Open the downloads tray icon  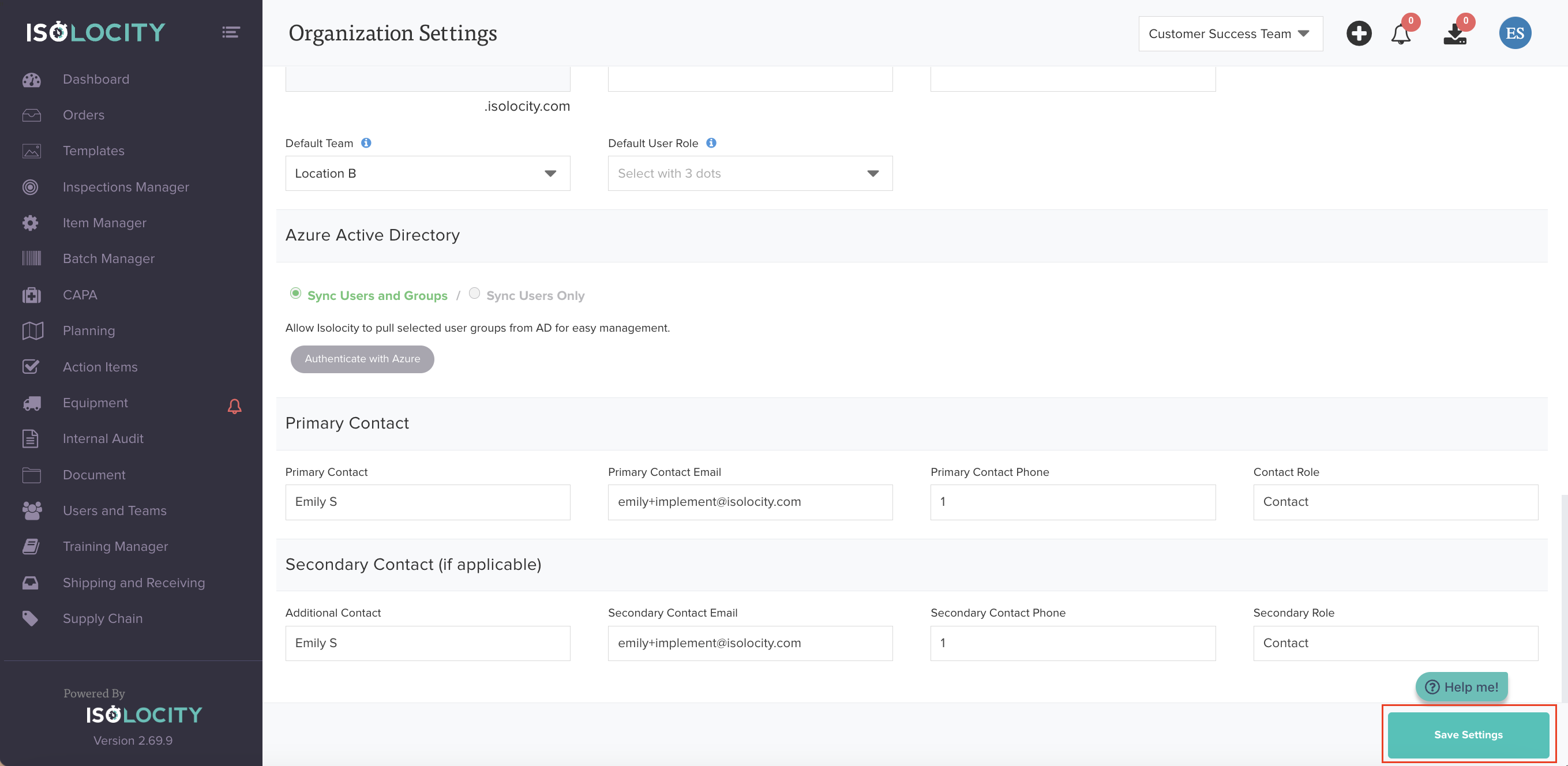click(x=1455, y=34)
